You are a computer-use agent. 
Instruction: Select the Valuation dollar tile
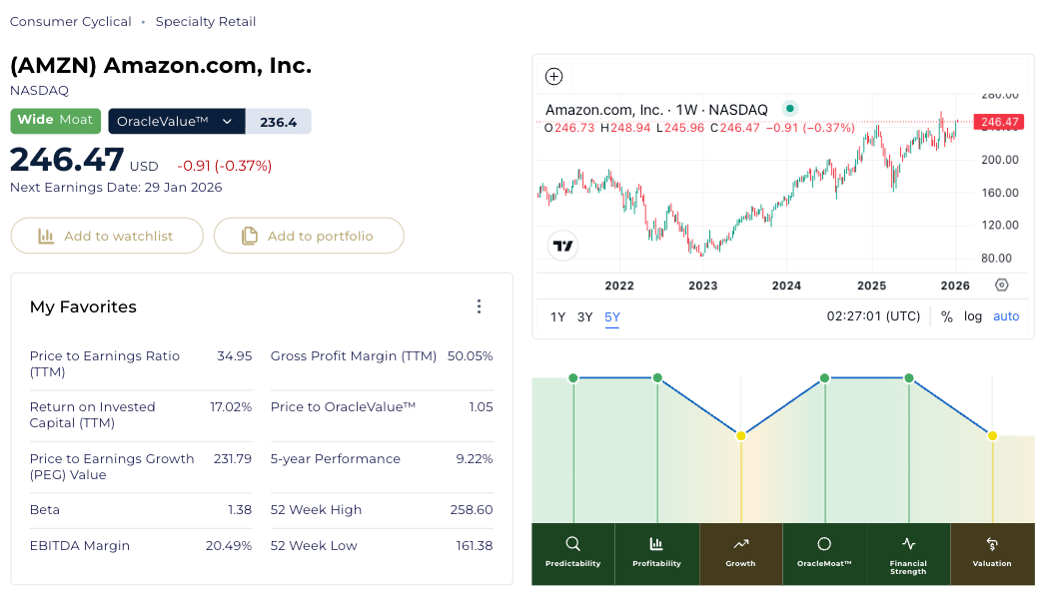pos(992,553)
